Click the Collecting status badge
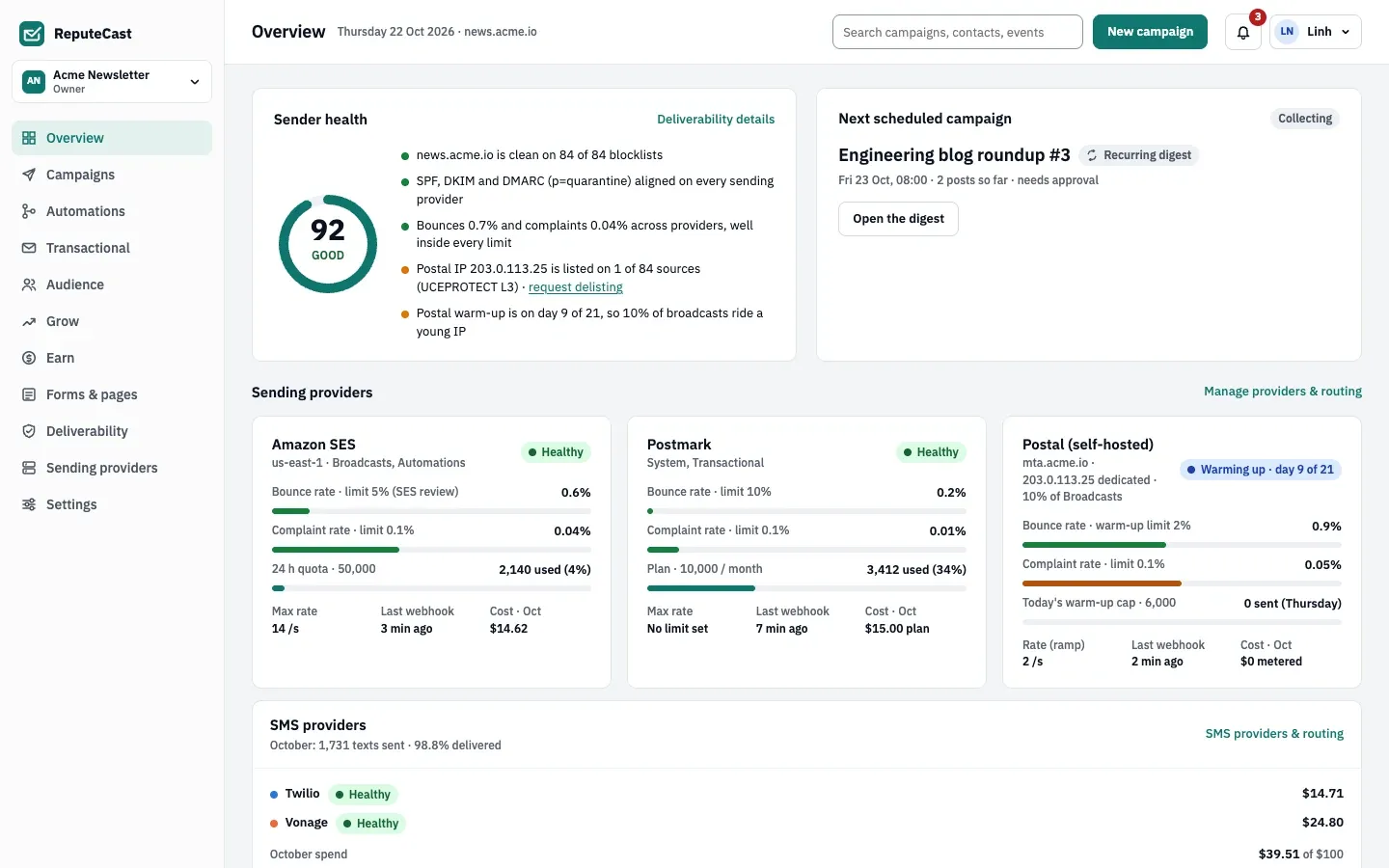The height and width of the screenshot is (868, 1389). (1305, 119)
